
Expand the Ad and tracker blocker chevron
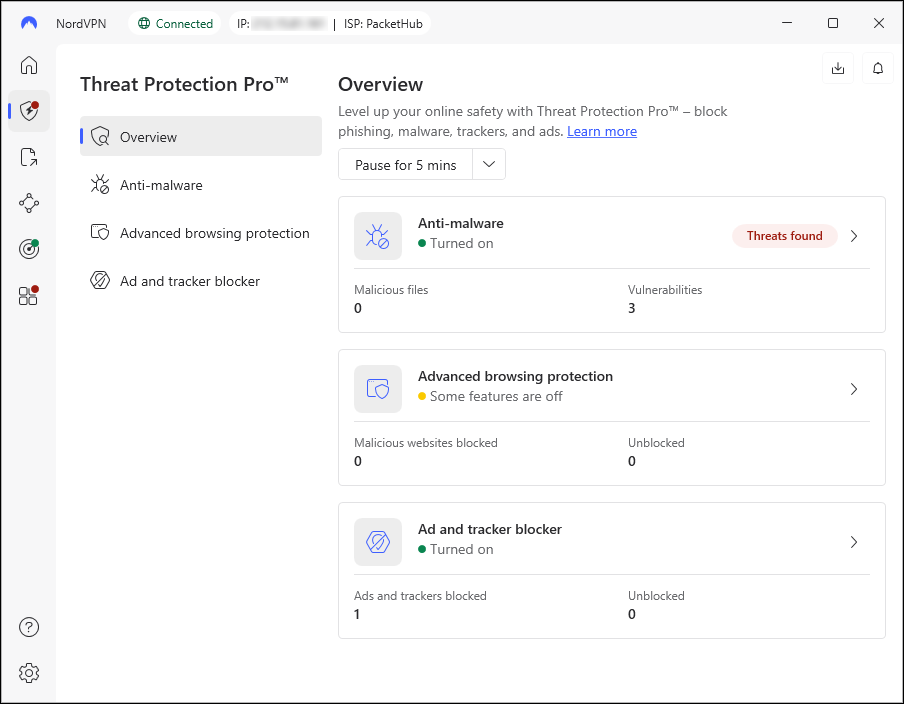point(854,542)
